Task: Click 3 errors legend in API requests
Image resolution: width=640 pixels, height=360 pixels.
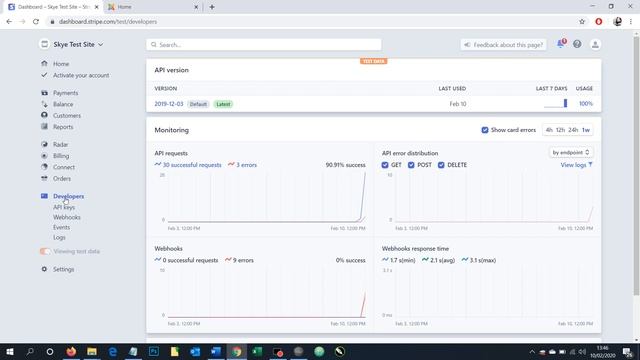Action: (x=242, y=165)
